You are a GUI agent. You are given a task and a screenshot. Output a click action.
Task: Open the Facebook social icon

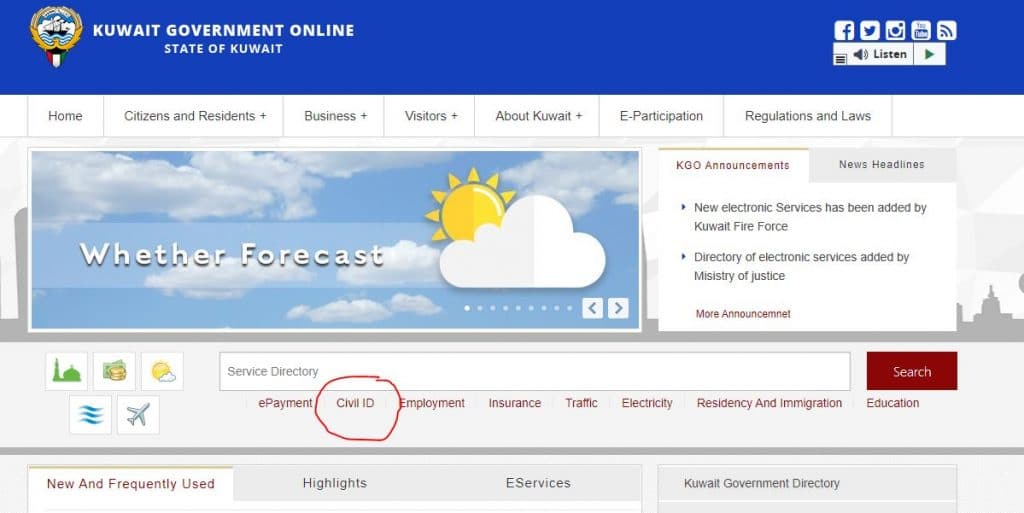pyautogui.click(x=844, y=30)
